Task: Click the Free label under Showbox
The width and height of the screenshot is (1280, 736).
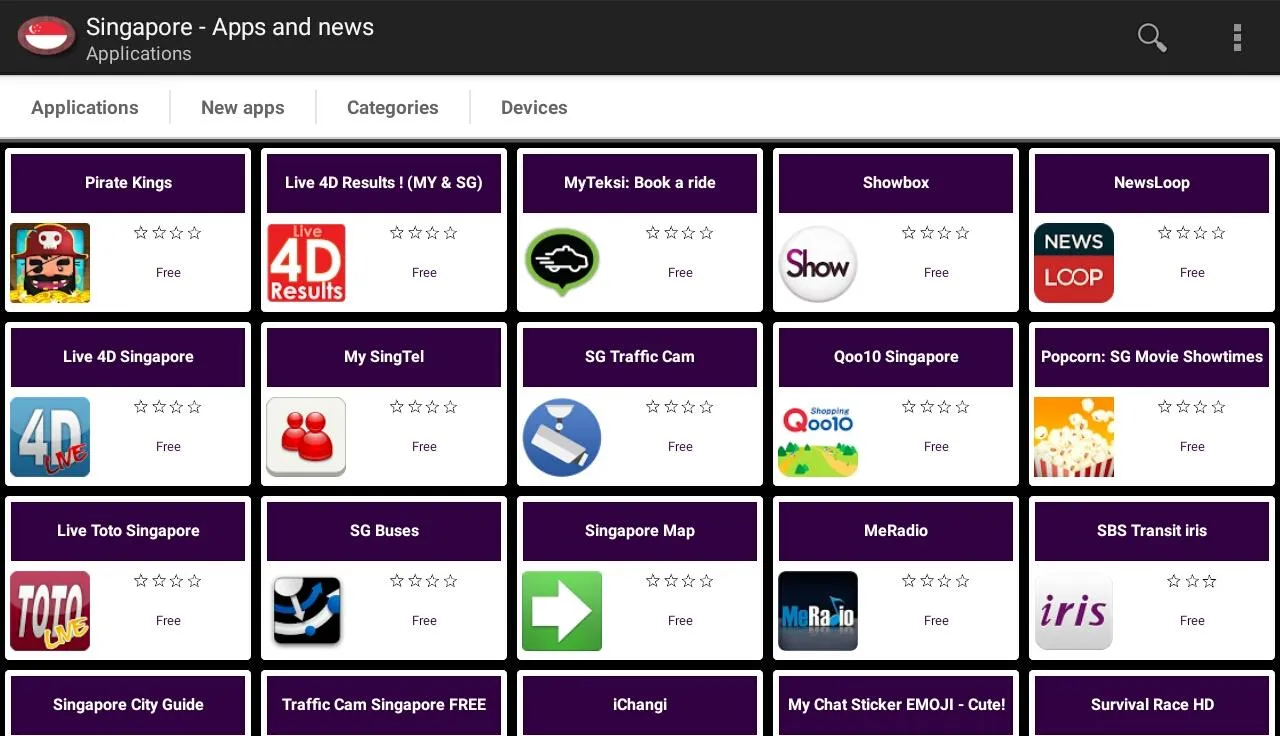Action: [x=936, y=272]
